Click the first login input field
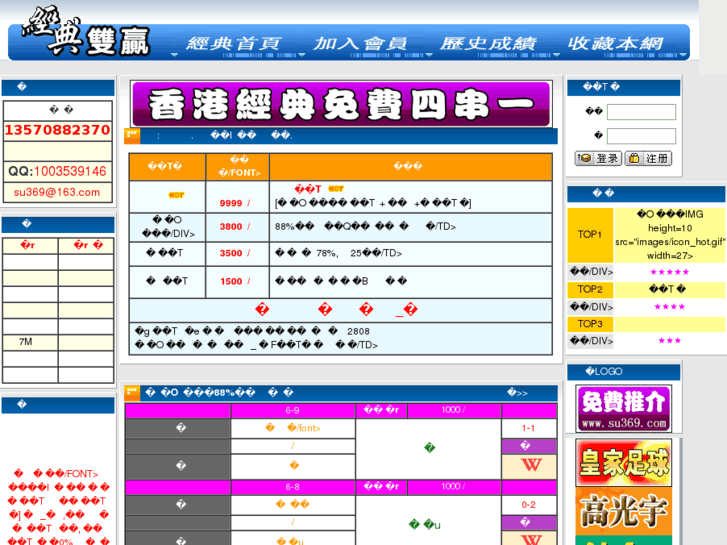The width and height of the screenshot is (727, 545). [641, 112]
